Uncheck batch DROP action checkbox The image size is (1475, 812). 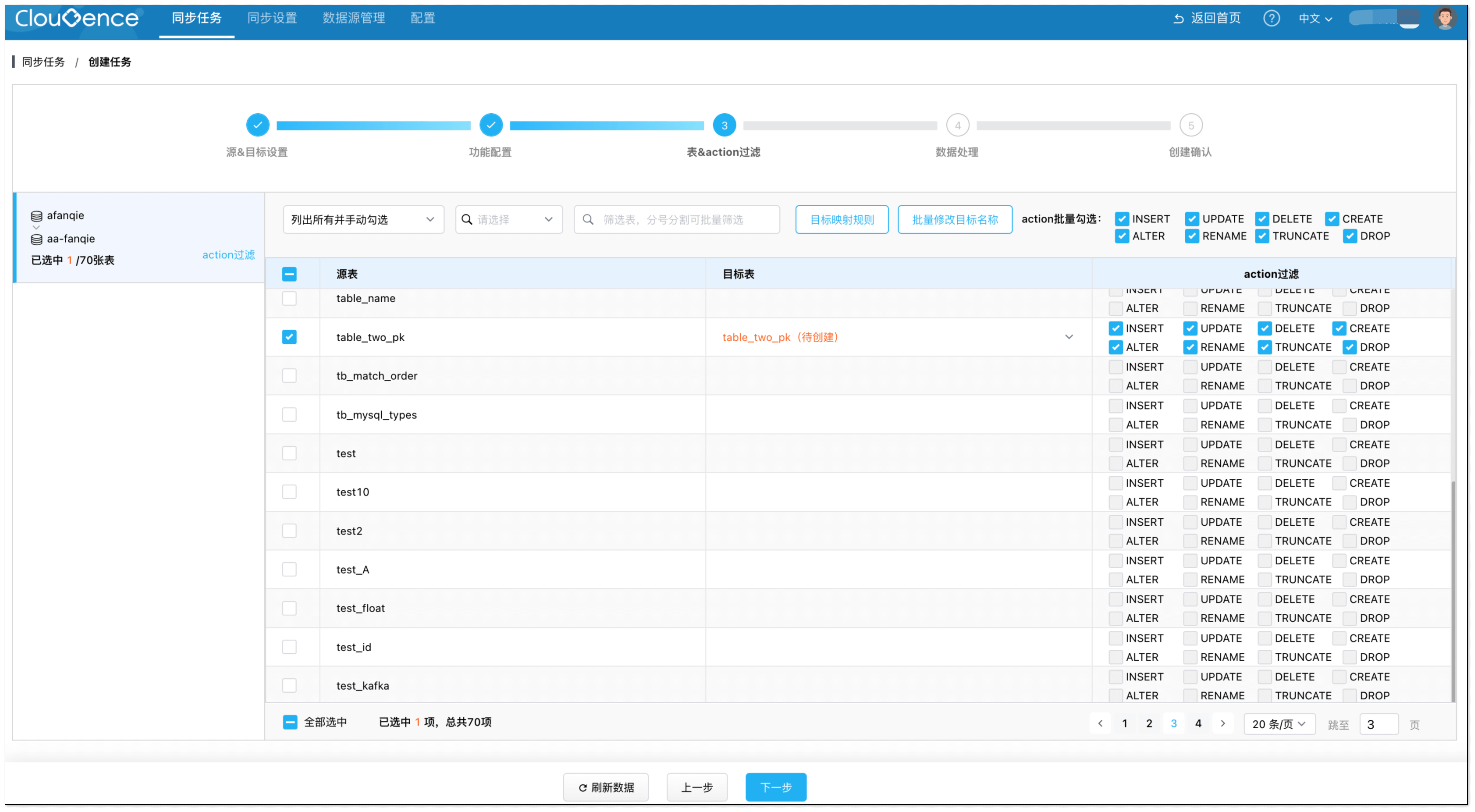click(x=1350, y=236)
